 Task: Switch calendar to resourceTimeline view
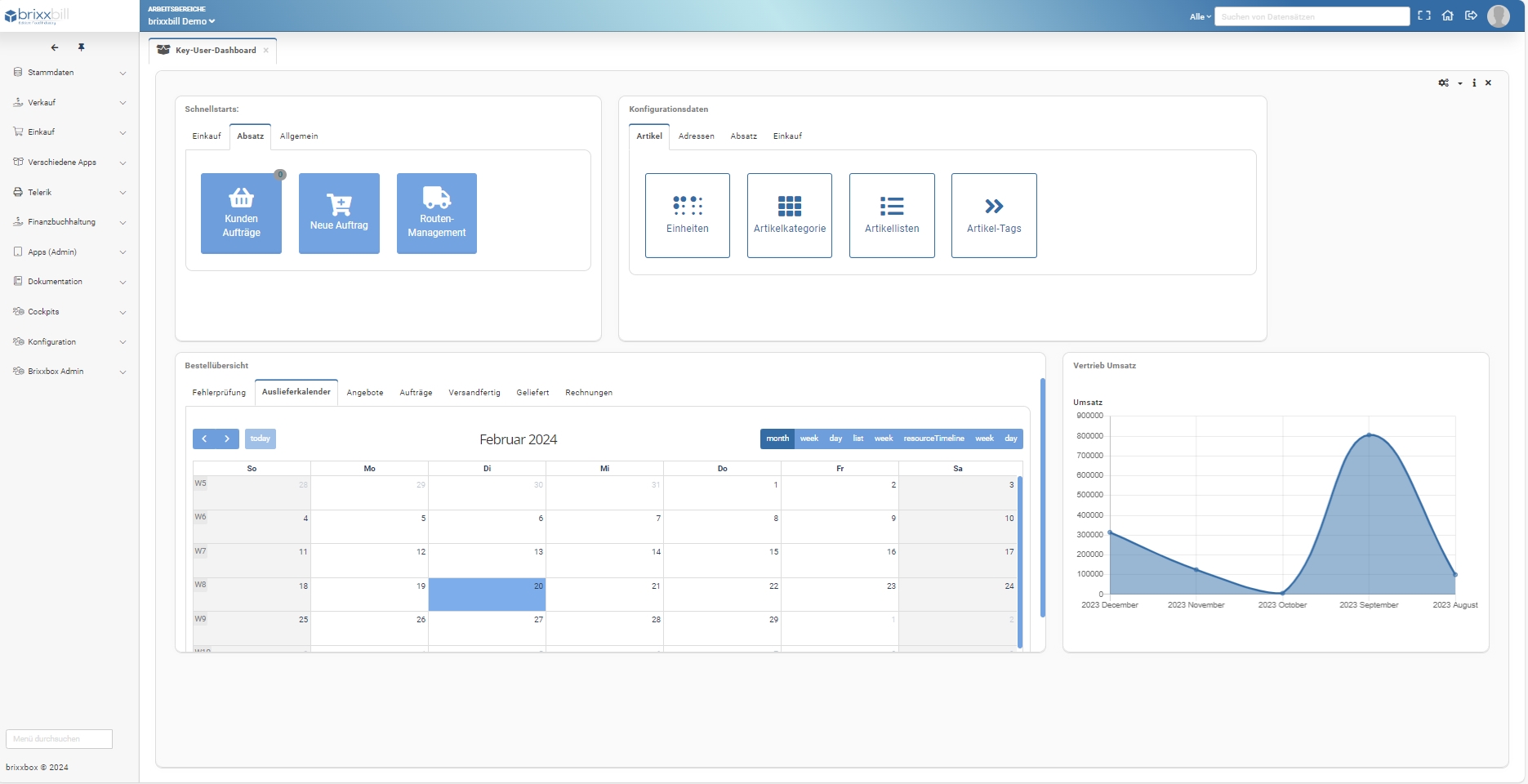point(933,439)
